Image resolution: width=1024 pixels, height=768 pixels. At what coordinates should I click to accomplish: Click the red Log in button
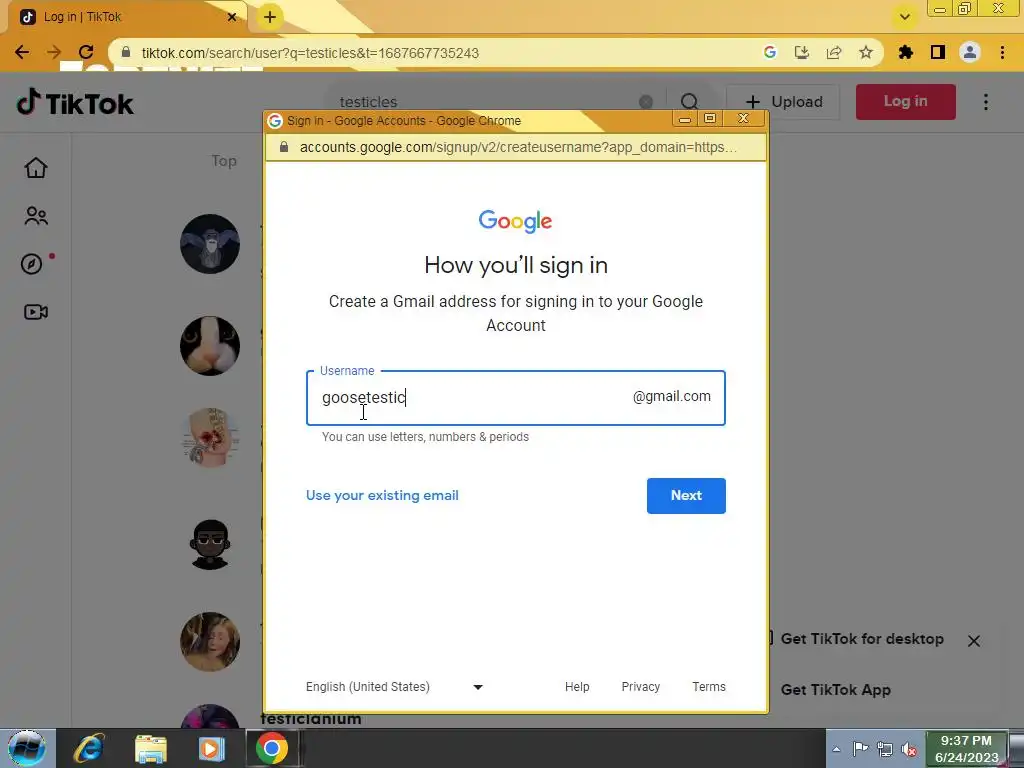905,101
